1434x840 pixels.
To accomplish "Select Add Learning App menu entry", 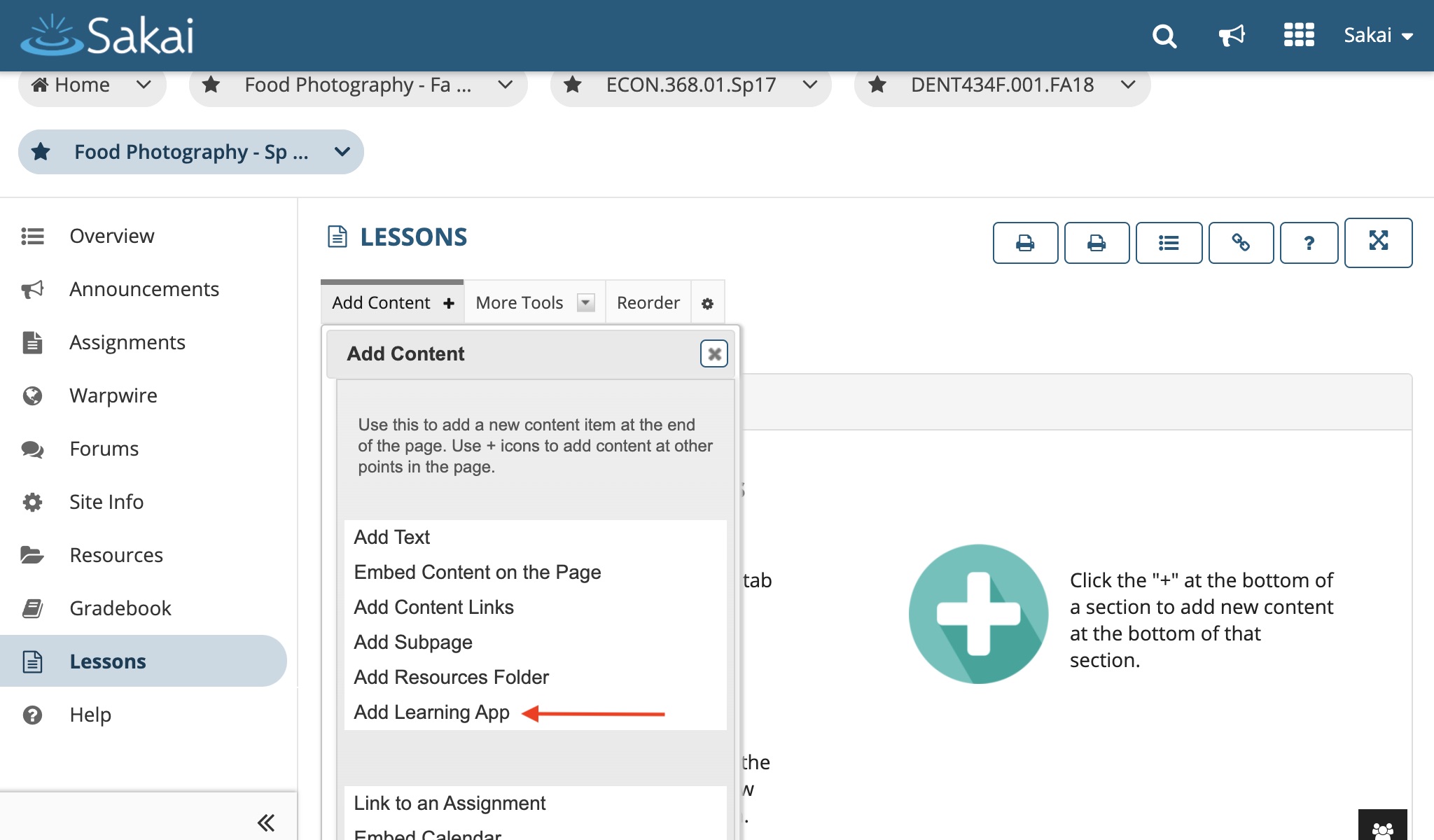I will (x=431, y=713).
